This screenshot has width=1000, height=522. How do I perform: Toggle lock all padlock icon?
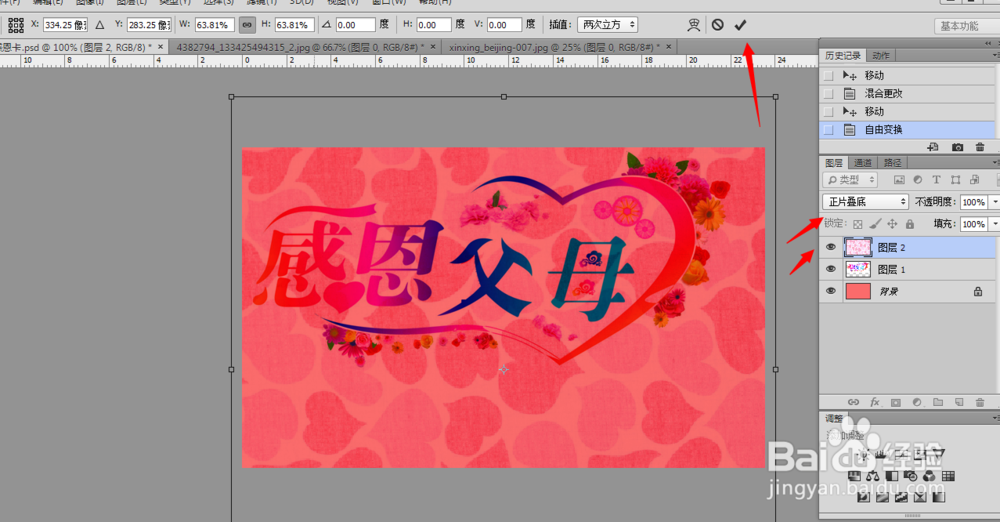(910, 224)
